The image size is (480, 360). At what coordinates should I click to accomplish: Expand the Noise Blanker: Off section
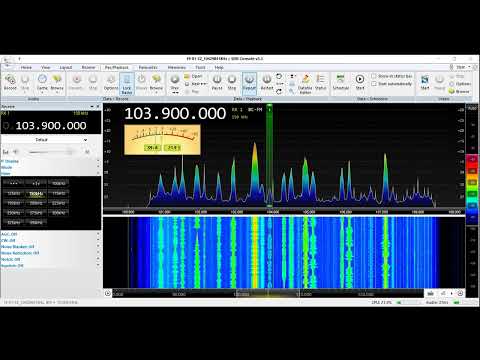coord(50,247)
